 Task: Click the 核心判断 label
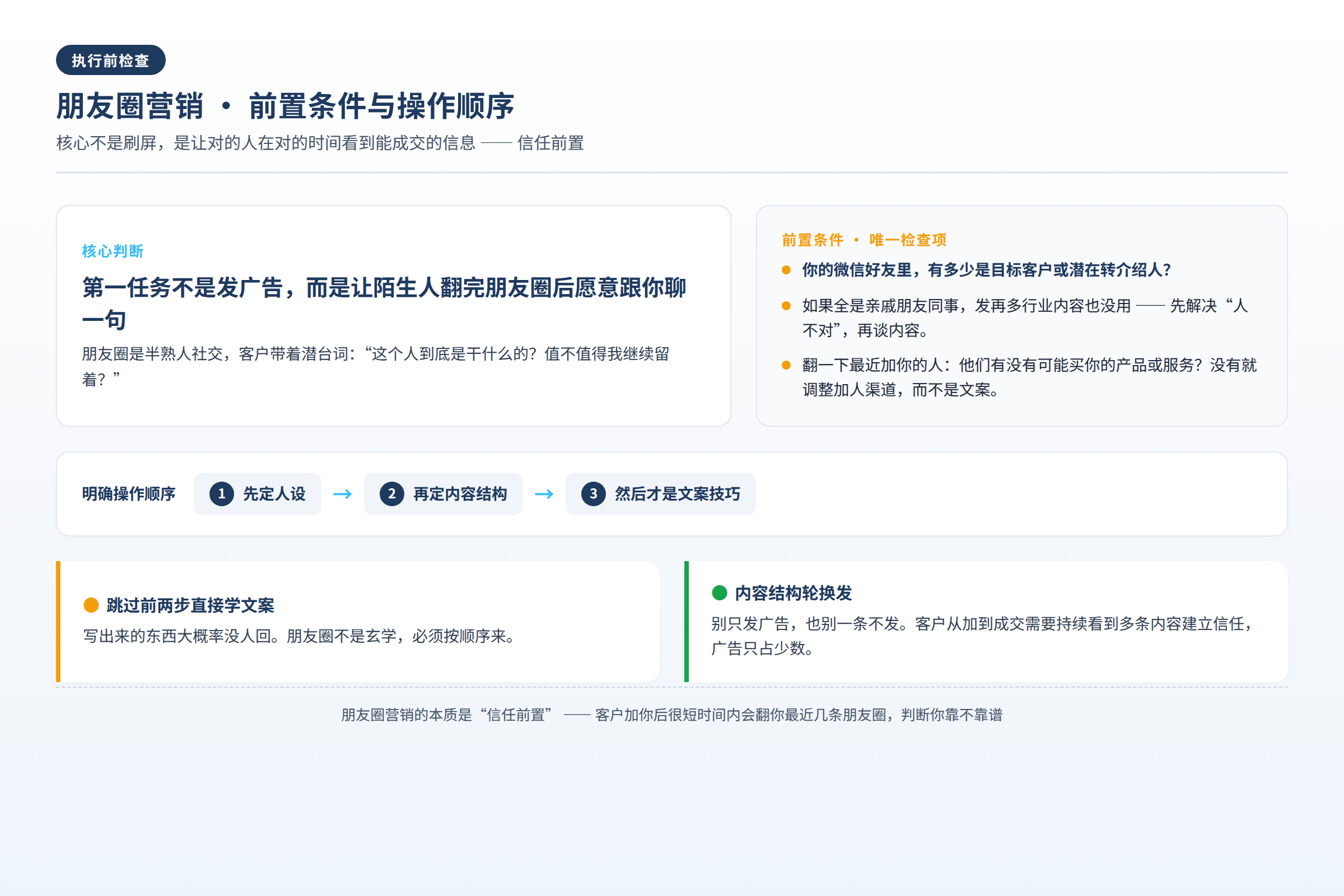coord(113,251)
